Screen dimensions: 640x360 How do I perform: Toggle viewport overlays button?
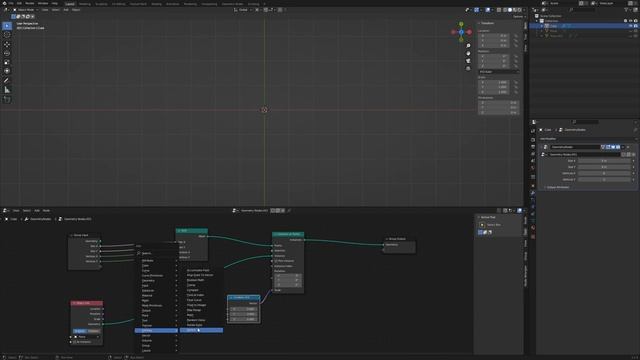tap(488, 10)
